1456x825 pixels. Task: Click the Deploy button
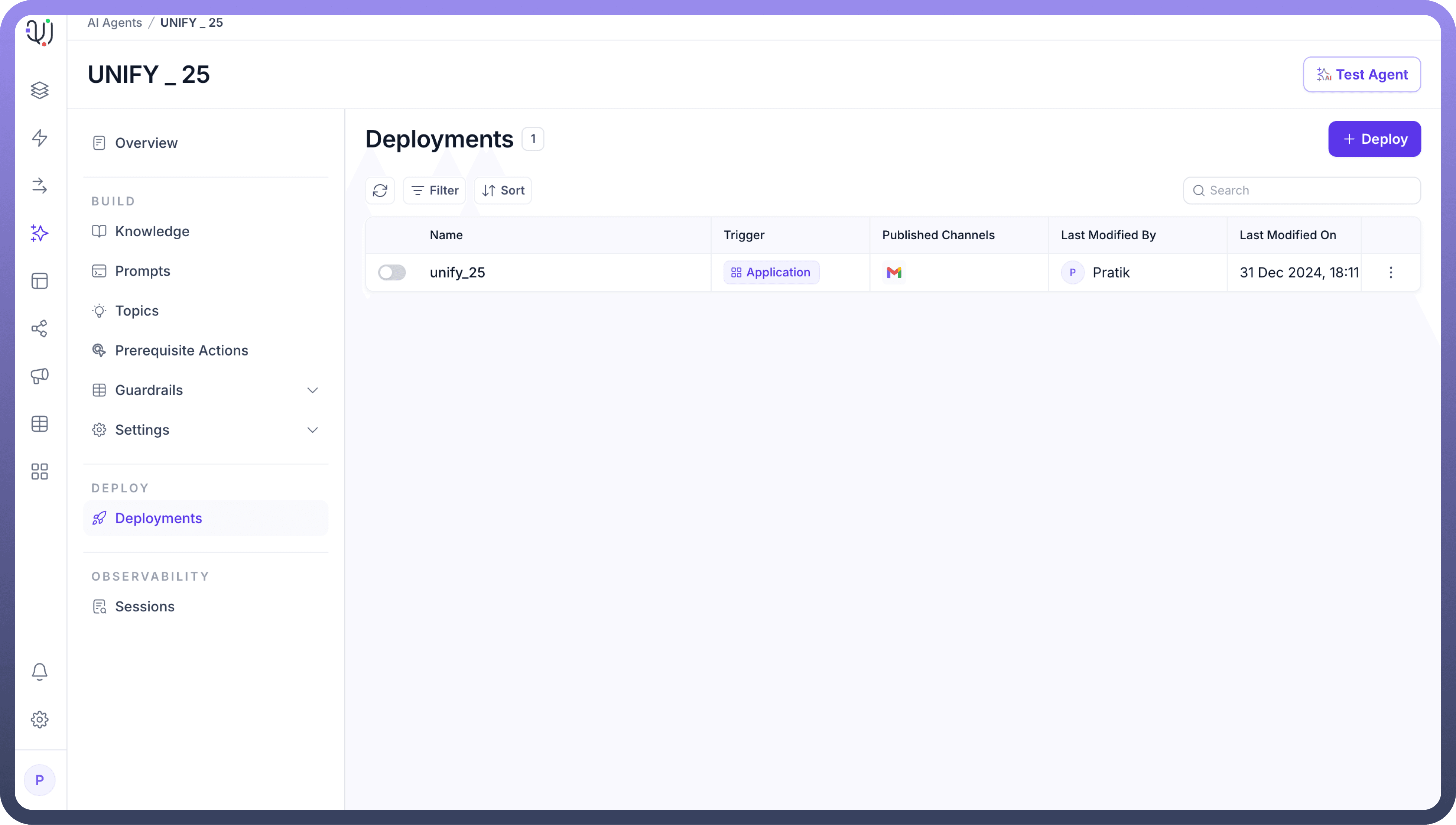tap(1374, 139)
